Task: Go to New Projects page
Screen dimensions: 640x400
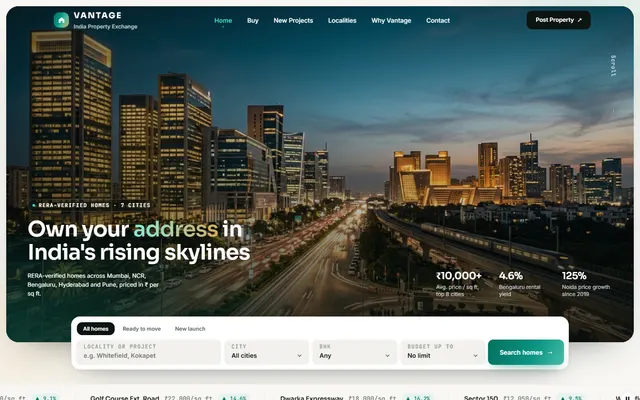Action: (293, 20)
